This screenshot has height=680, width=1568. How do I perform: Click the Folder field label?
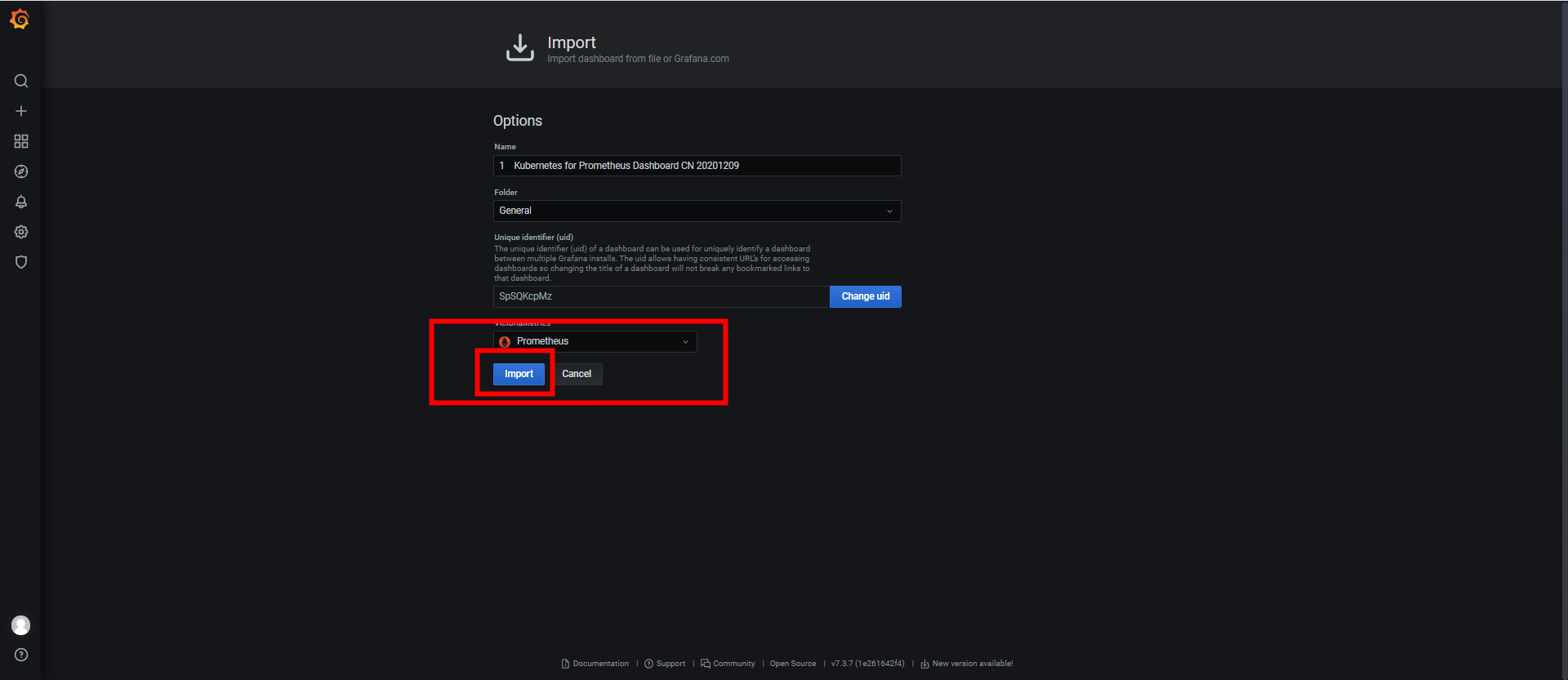(x=506, y=193)
